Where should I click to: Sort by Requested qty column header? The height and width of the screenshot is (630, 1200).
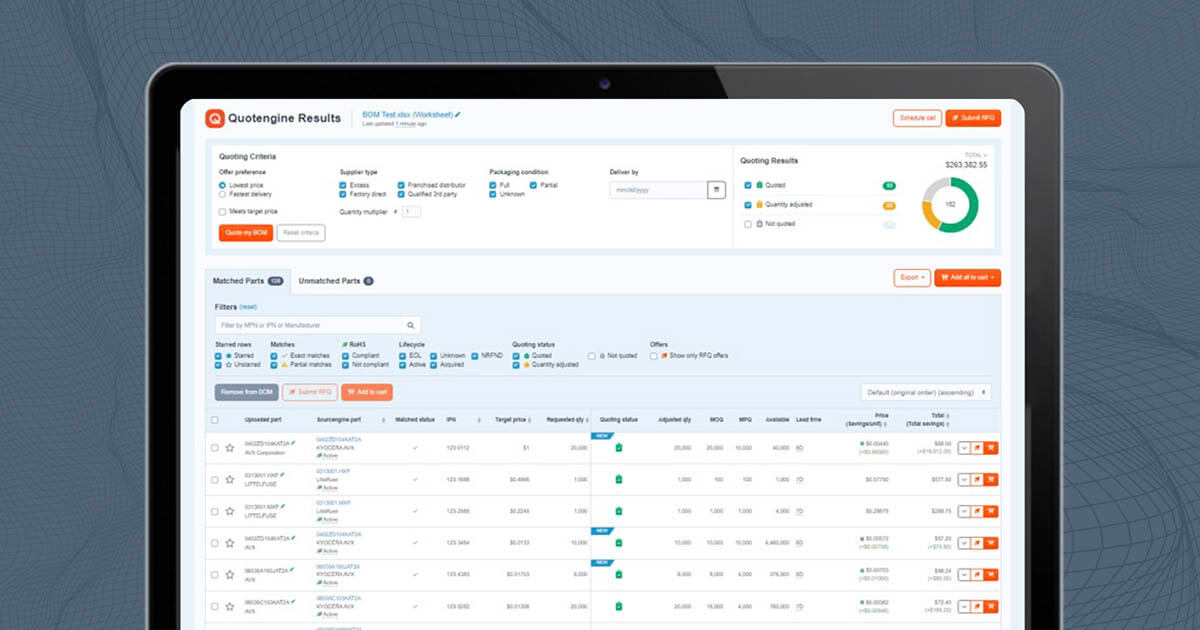567,420
